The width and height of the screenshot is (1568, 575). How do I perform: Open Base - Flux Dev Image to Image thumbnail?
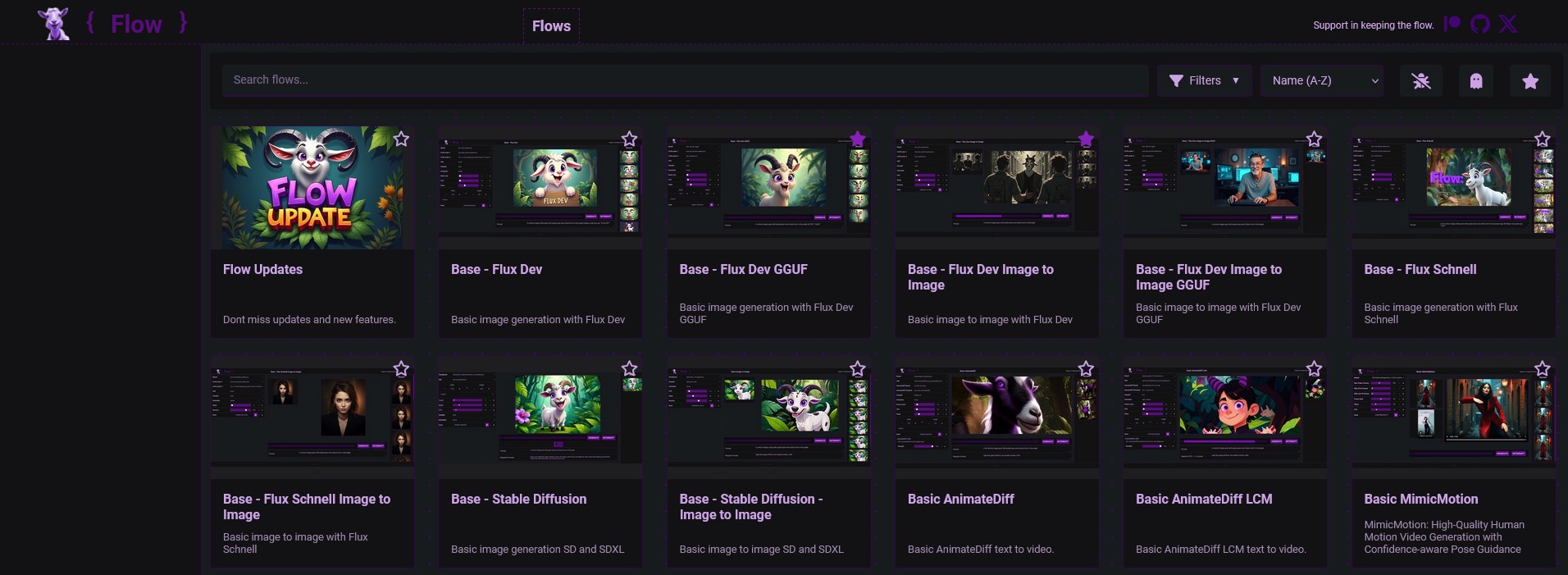pyautogui.click(x=996, y=187)
